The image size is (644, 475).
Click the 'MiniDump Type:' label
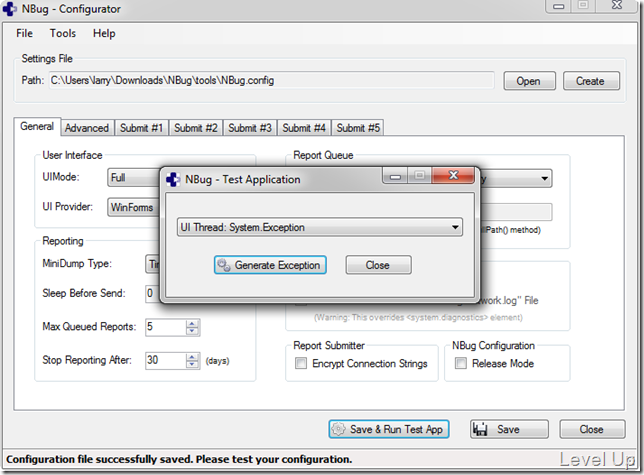77,264
